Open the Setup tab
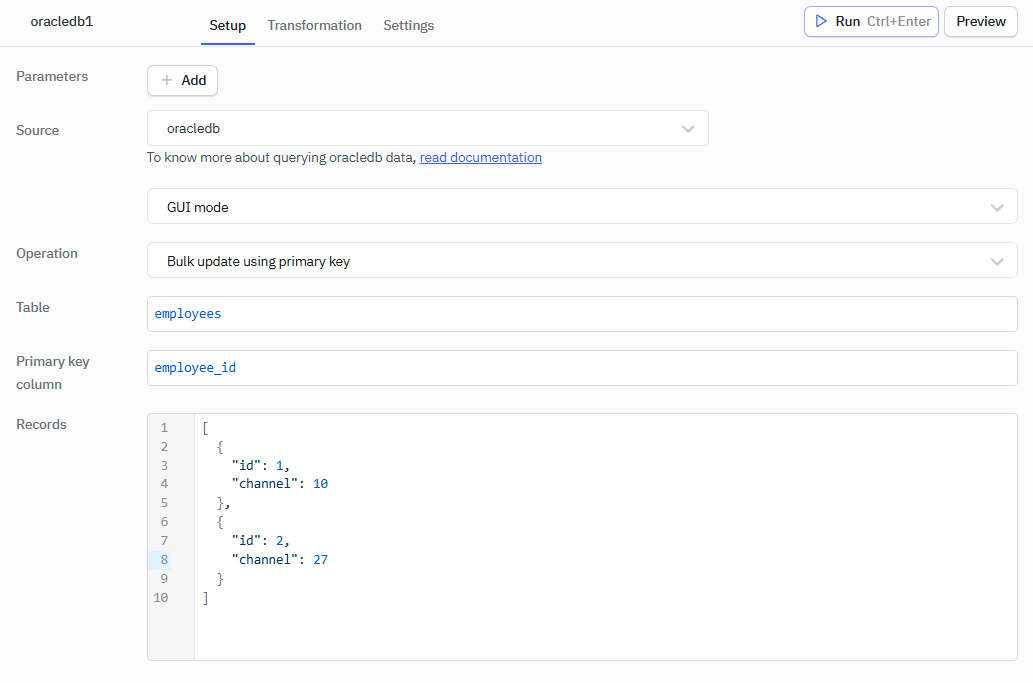 pyautogui.click(x=227, y=25)
